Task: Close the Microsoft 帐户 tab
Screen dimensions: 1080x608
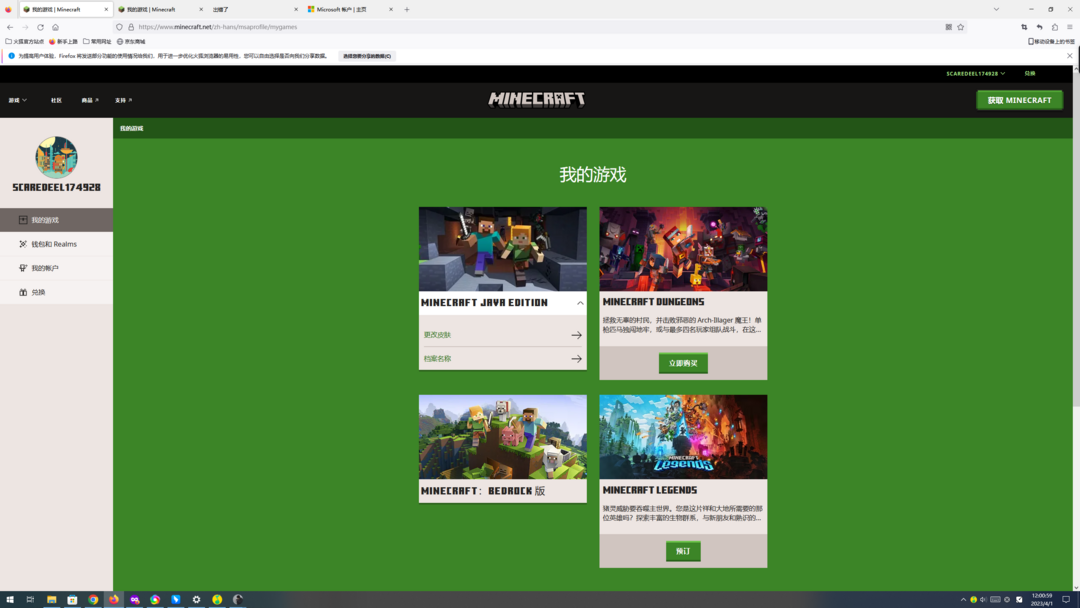Action: coord(391,9)
